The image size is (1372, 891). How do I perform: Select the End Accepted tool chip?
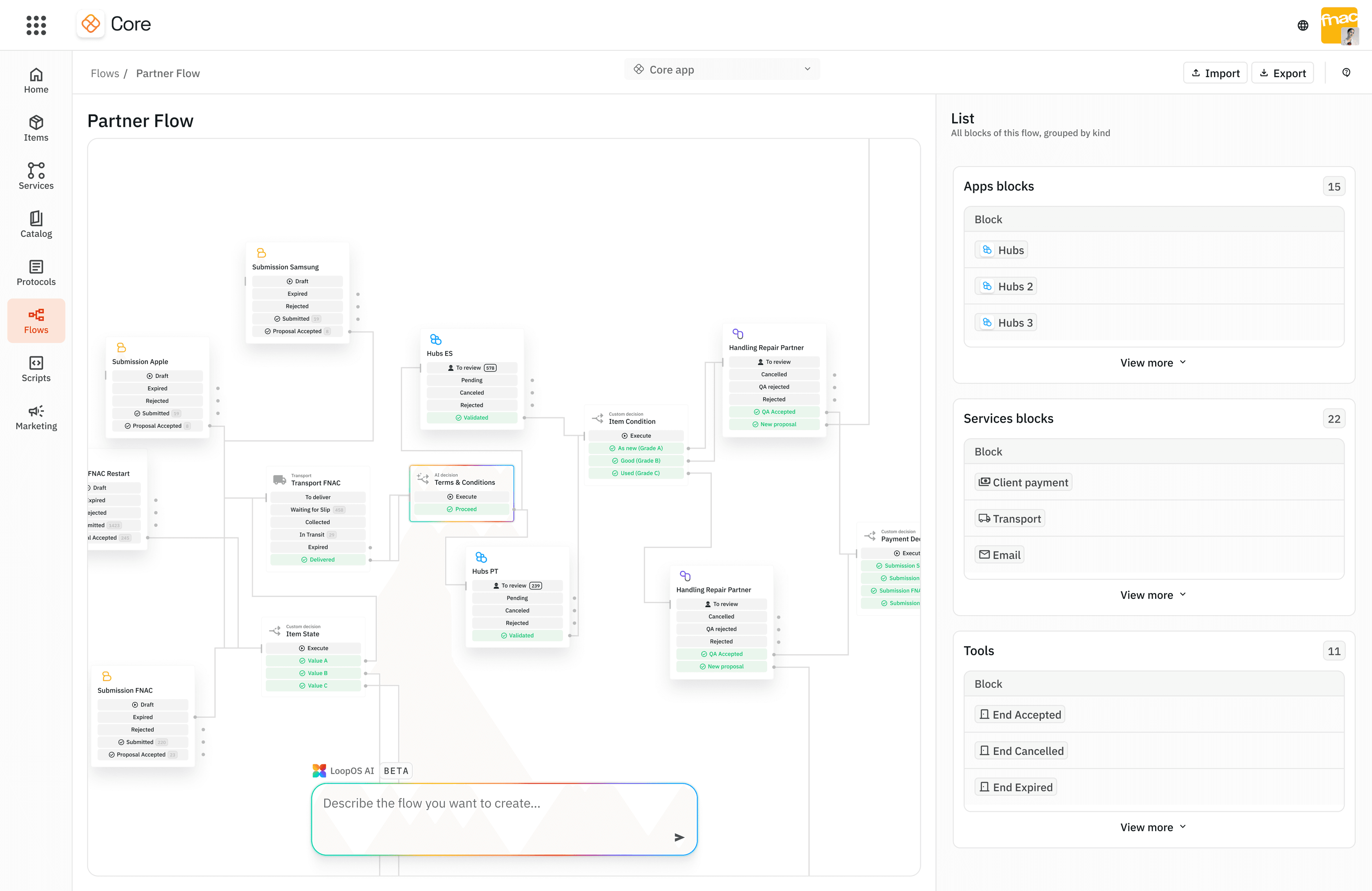pos(1020,715)
